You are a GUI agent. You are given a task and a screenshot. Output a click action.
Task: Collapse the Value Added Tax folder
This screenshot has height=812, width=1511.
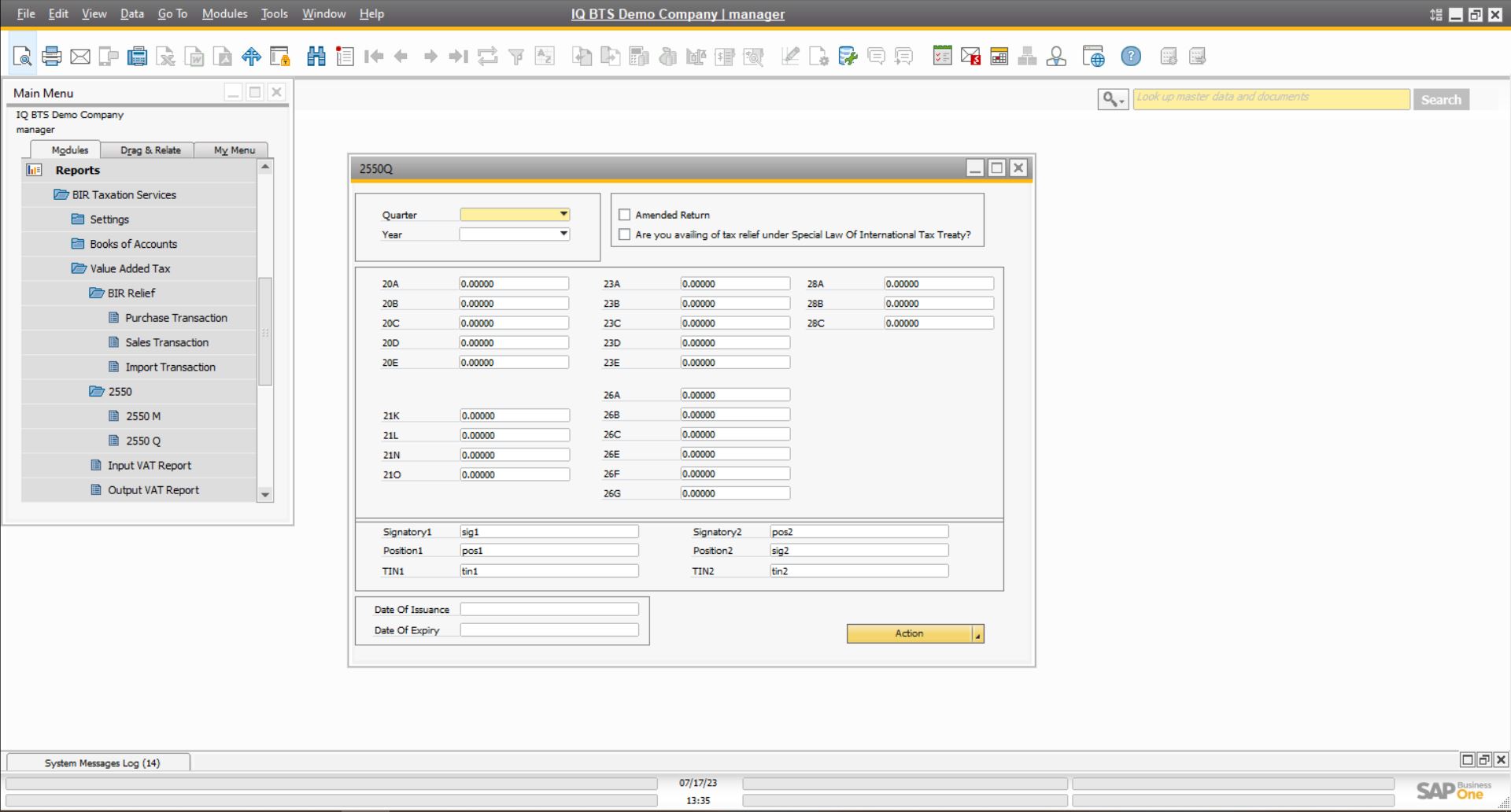(79, 268)
